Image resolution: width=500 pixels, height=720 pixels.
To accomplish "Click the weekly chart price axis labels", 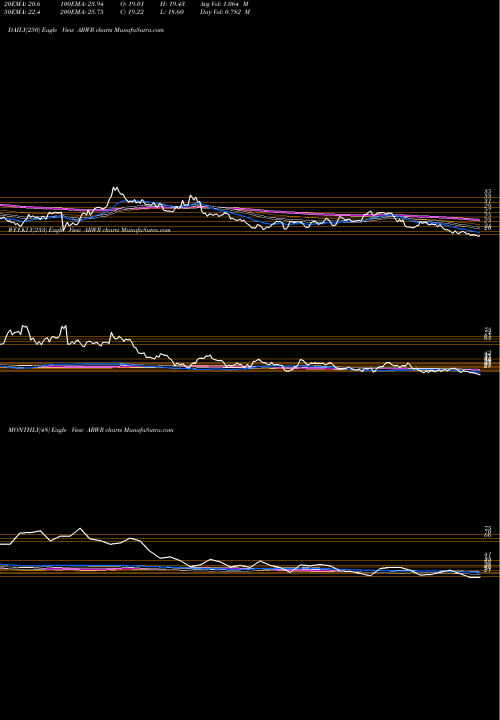I will point(488,350).
